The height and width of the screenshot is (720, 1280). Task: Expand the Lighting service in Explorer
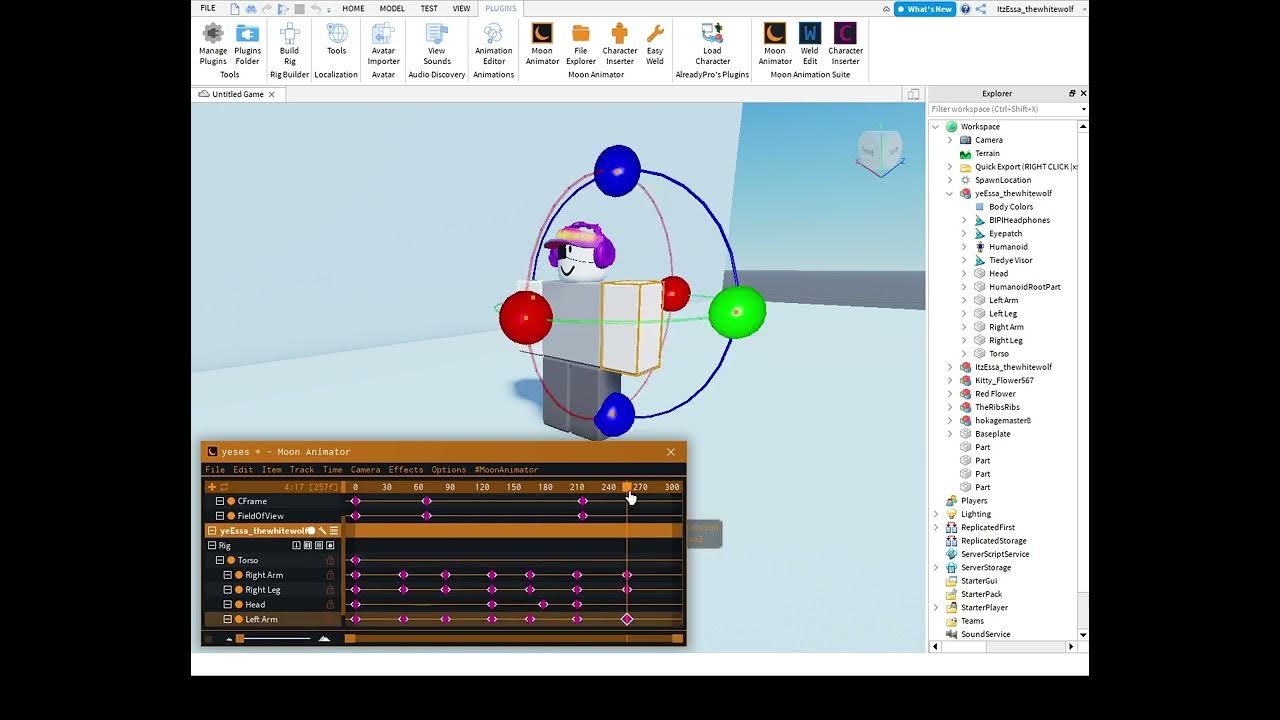pyautogui.click(x=936, y=514)
